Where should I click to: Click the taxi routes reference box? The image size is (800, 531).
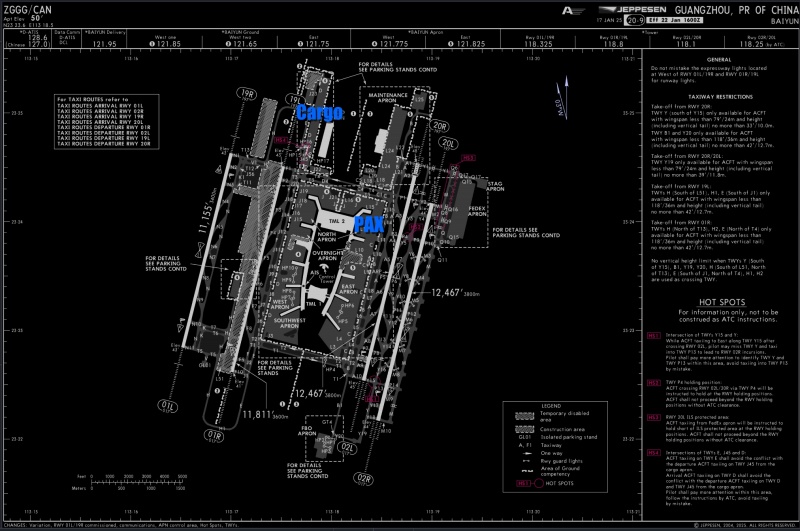point(104,121)
